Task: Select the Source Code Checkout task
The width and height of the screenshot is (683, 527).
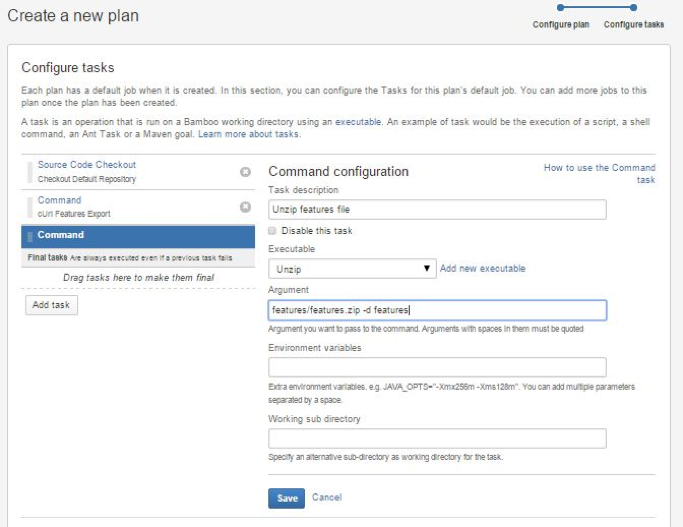Action: (87, 165)
